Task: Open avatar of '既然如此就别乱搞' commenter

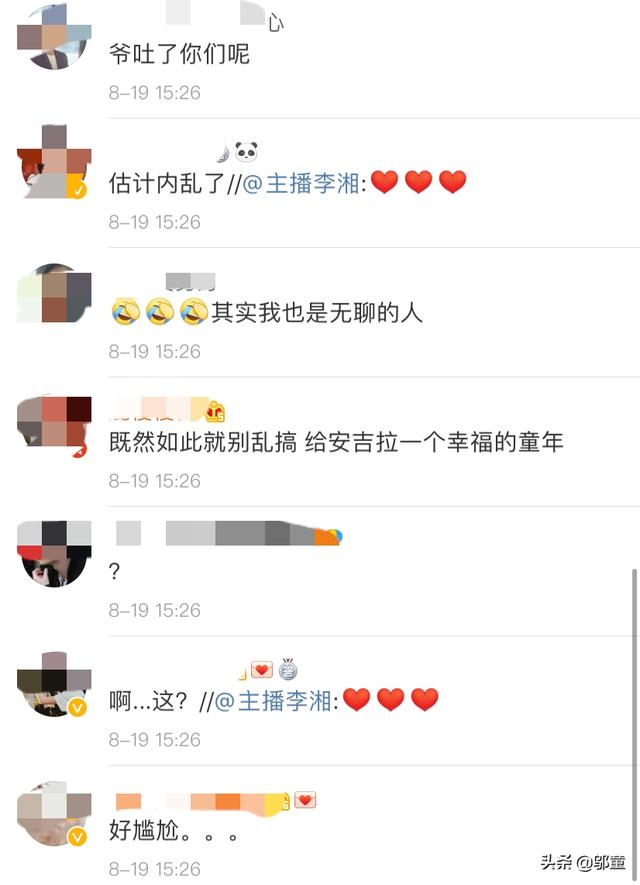Action: click(54, 424)
